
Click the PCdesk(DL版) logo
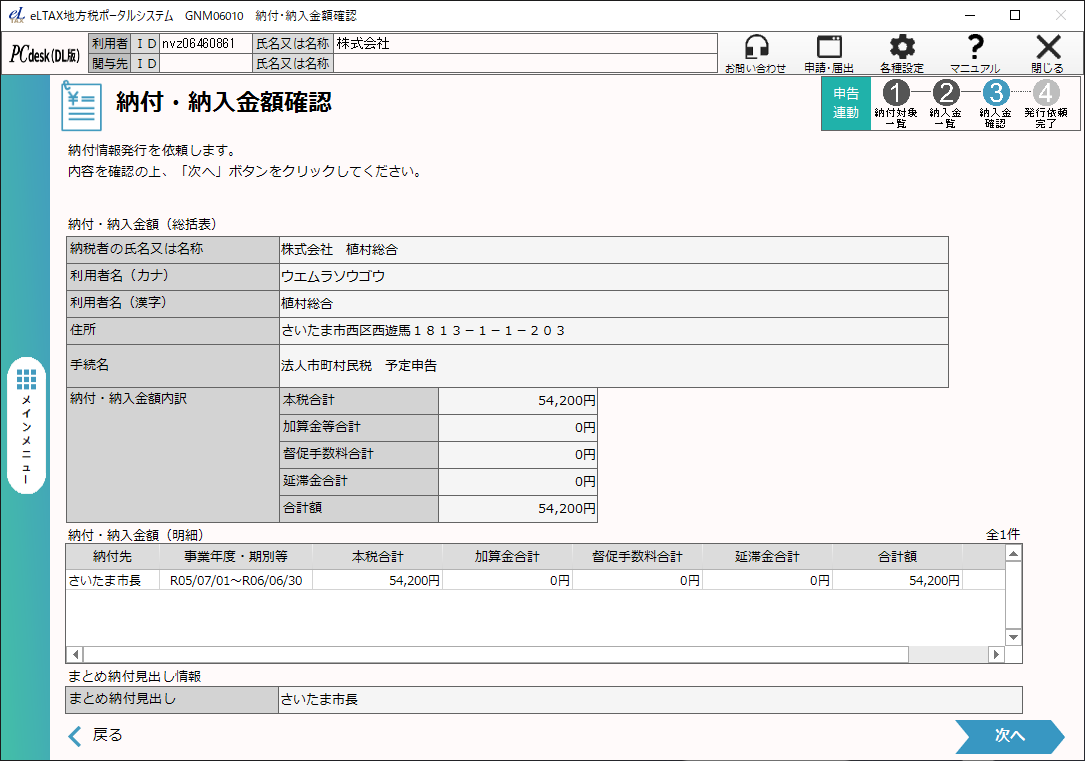(x=44, y=54)
